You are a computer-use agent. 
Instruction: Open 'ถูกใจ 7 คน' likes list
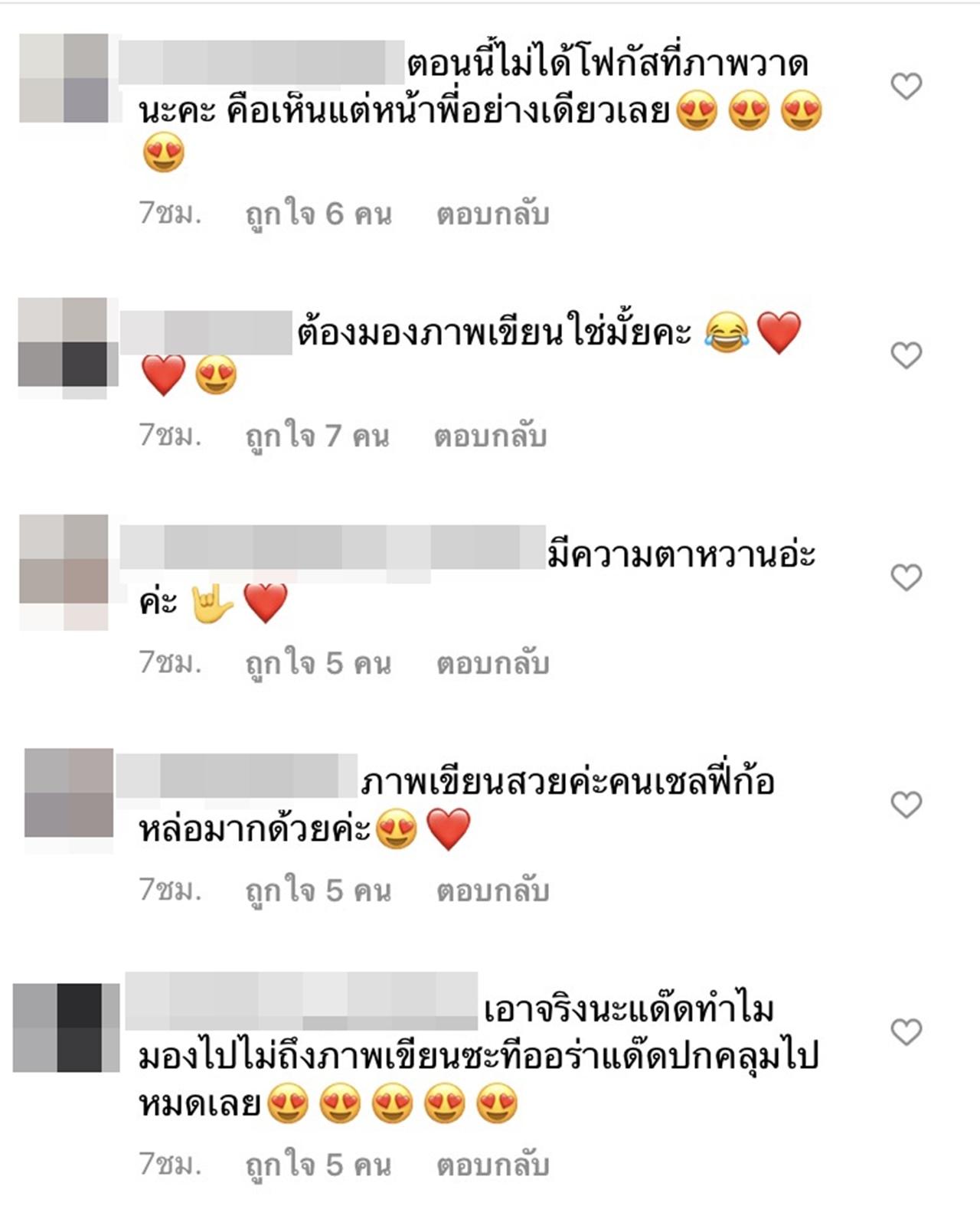[318, 436]
